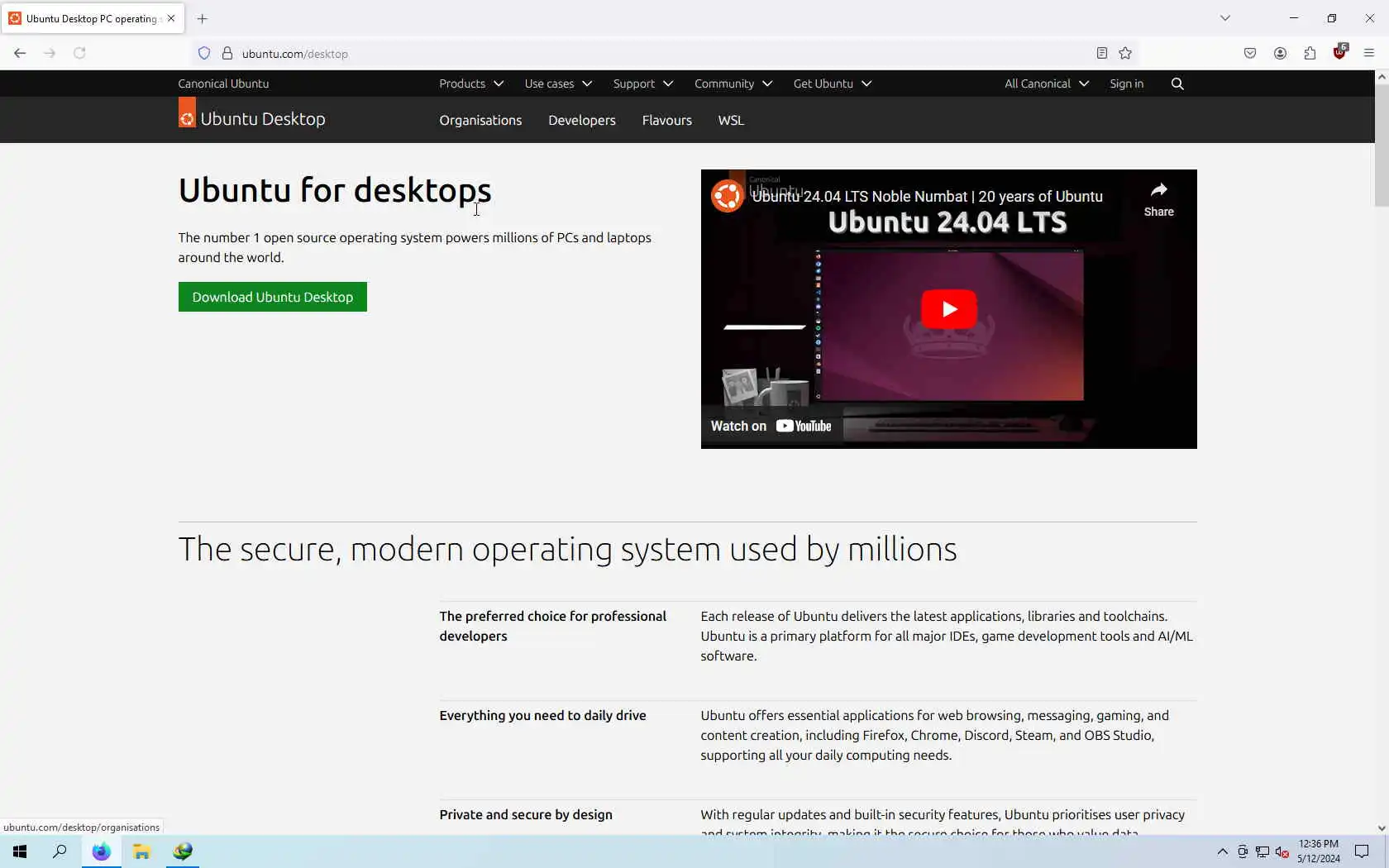Play the Ubuntu 24.04 LTS video
This screenshot has height=868, width=1389.
(949, 309)
